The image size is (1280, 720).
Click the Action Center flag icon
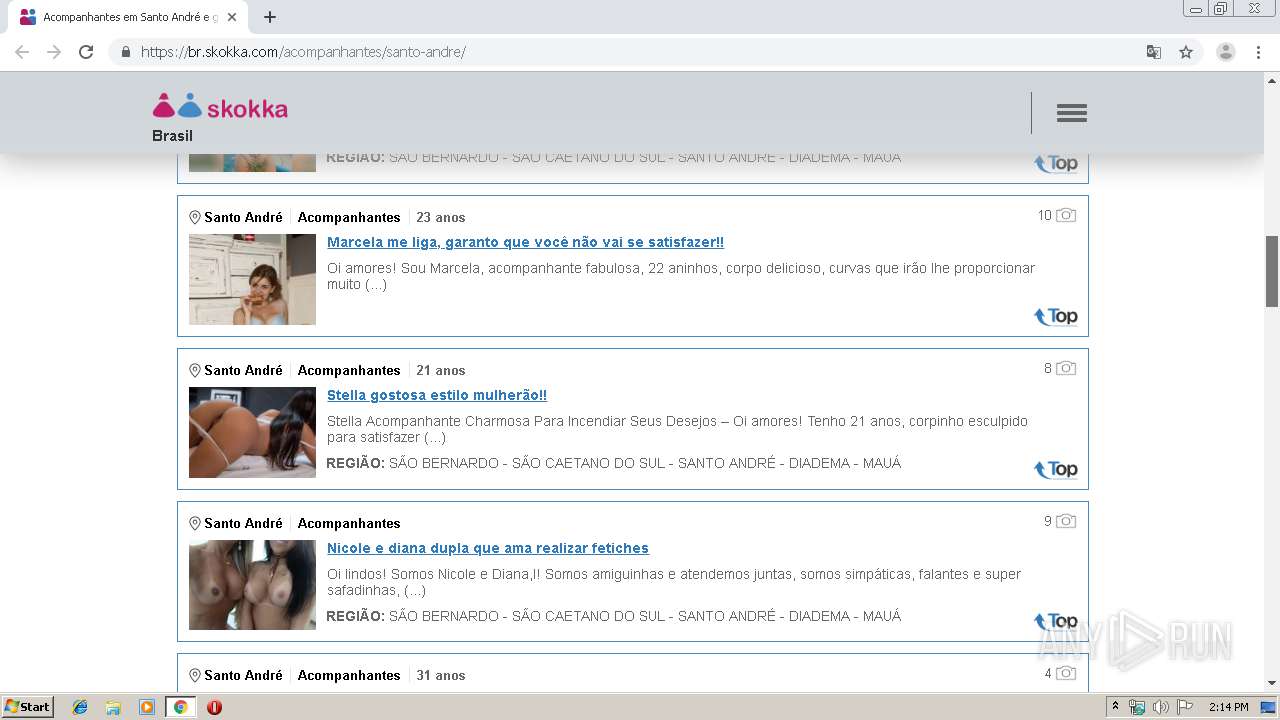click(1185, 707)
